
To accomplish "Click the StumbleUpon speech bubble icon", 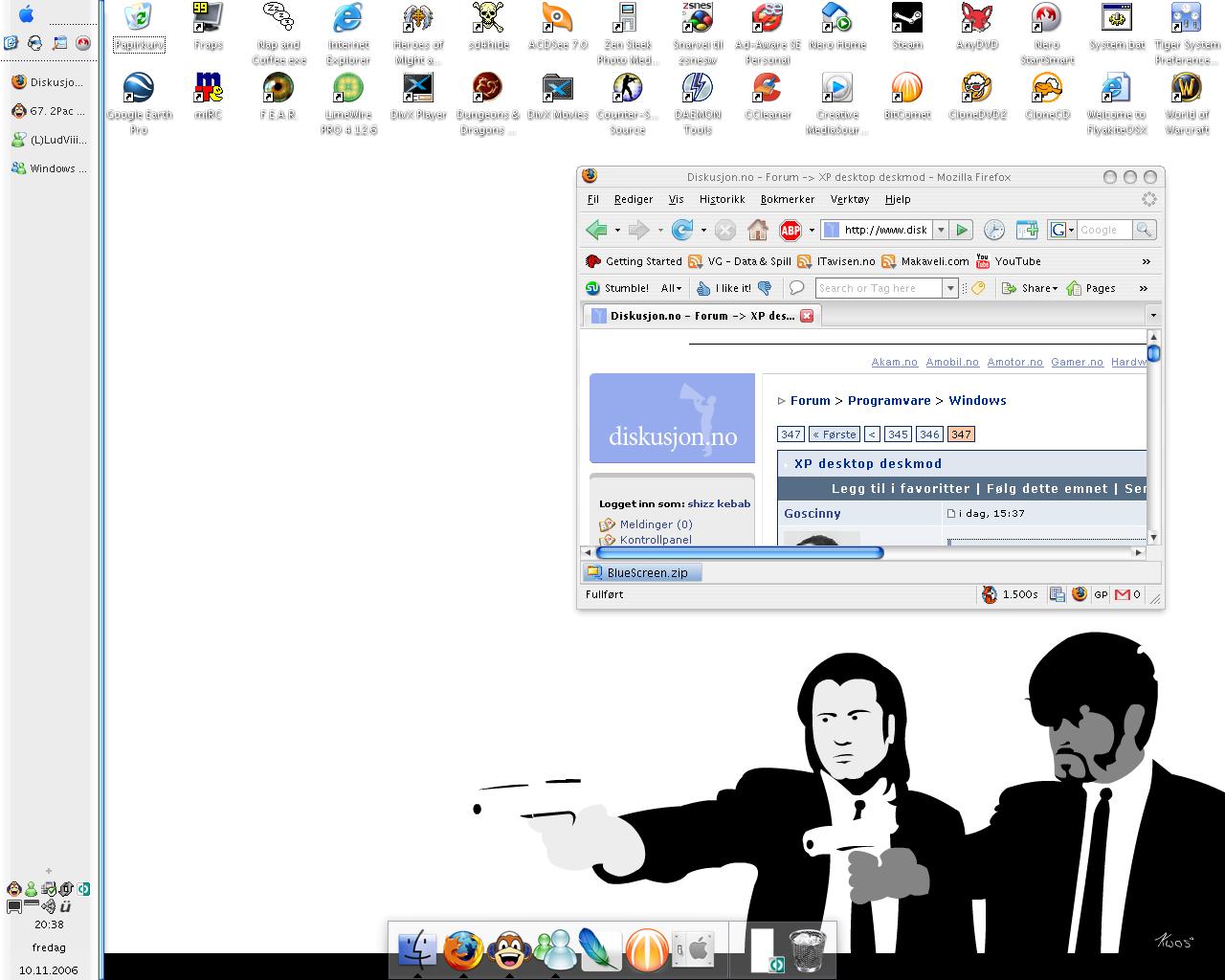I will click(x=796, y=288).
